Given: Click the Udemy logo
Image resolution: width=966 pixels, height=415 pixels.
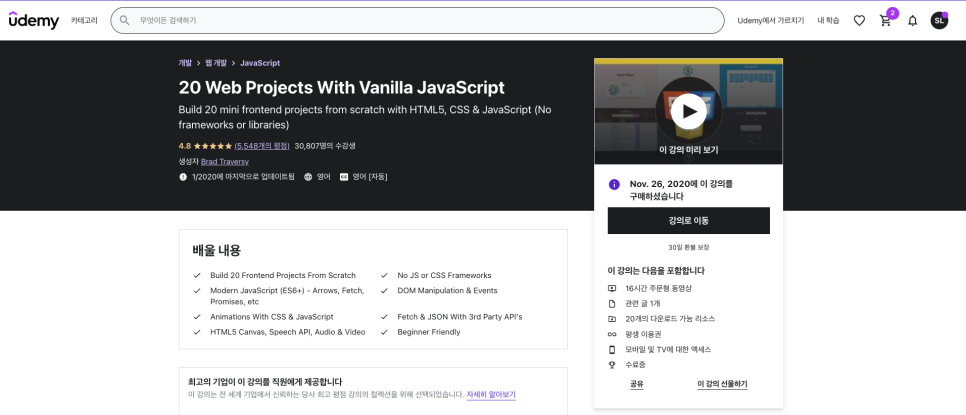Looking at the screenshot, I should tap(34, 20).
